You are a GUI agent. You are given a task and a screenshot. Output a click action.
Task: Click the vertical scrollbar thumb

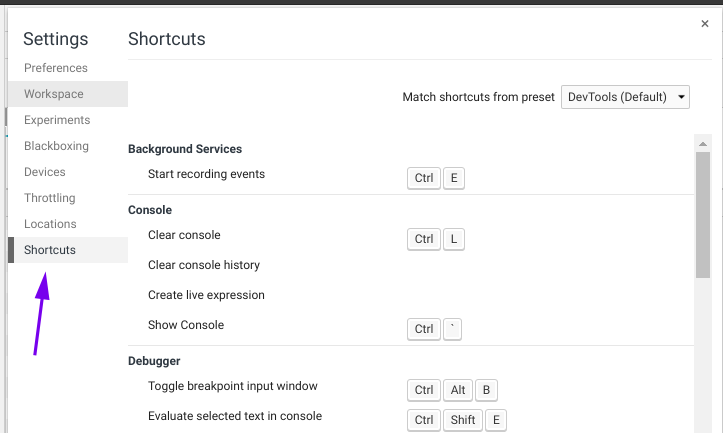[703, 215]
